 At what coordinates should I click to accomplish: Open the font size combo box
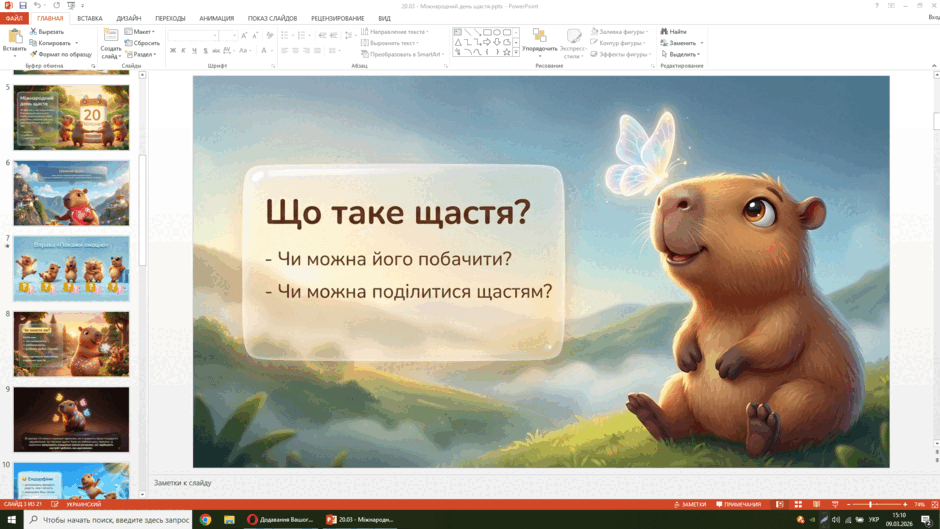point(228,36)
